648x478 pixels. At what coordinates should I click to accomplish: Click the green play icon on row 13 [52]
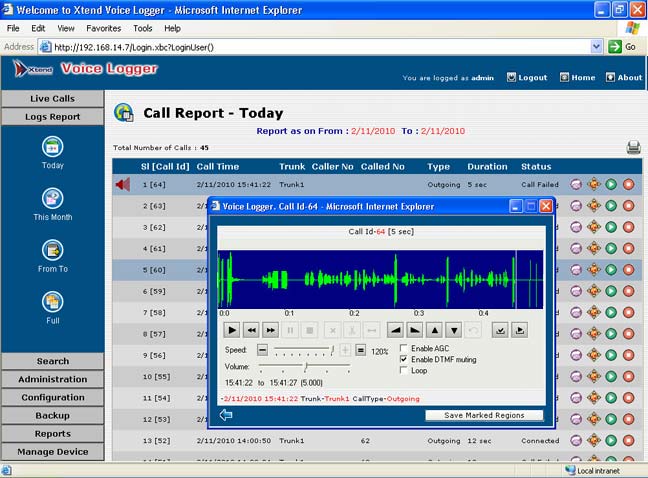click(x=611, y=440)
